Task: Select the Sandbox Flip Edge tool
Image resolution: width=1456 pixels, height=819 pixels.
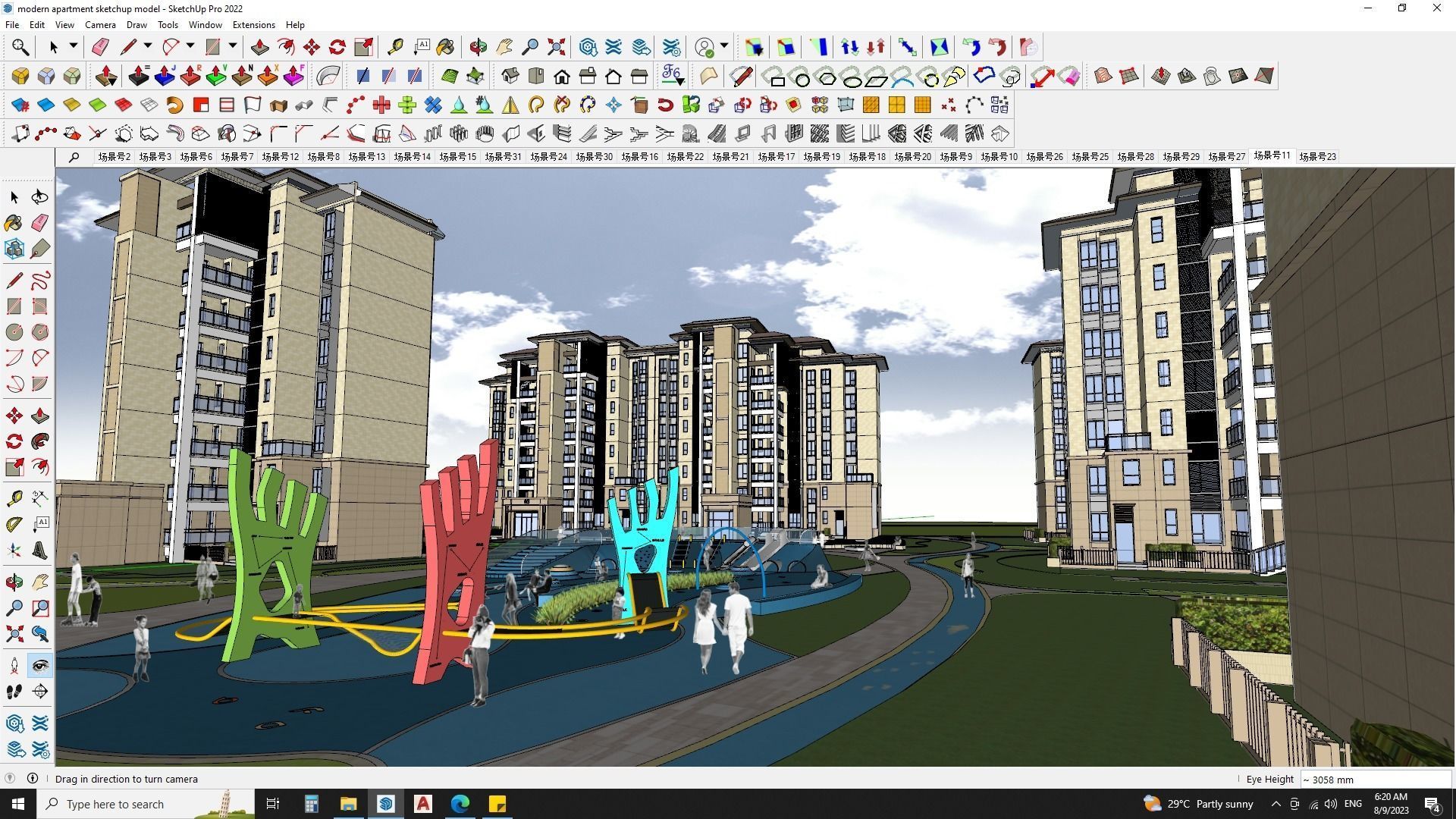Action: pyautogui.click(x=1263, y=76)
